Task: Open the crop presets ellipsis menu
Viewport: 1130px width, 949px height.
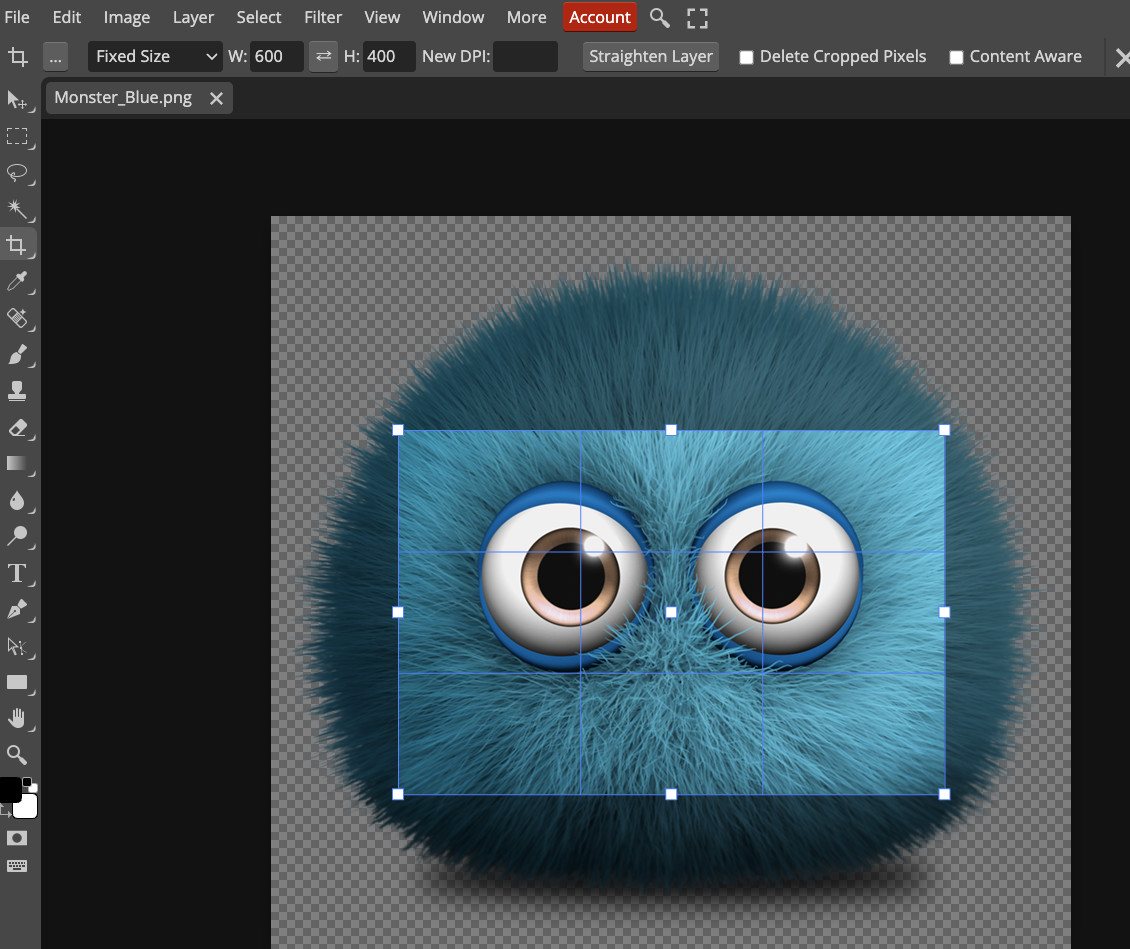Action: 56,57
